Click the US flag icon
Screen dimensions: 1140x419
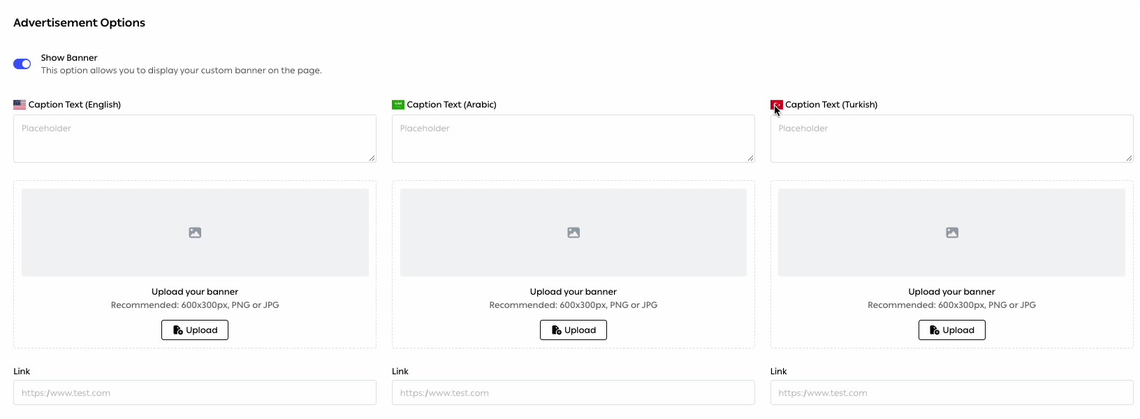[20, 105]
